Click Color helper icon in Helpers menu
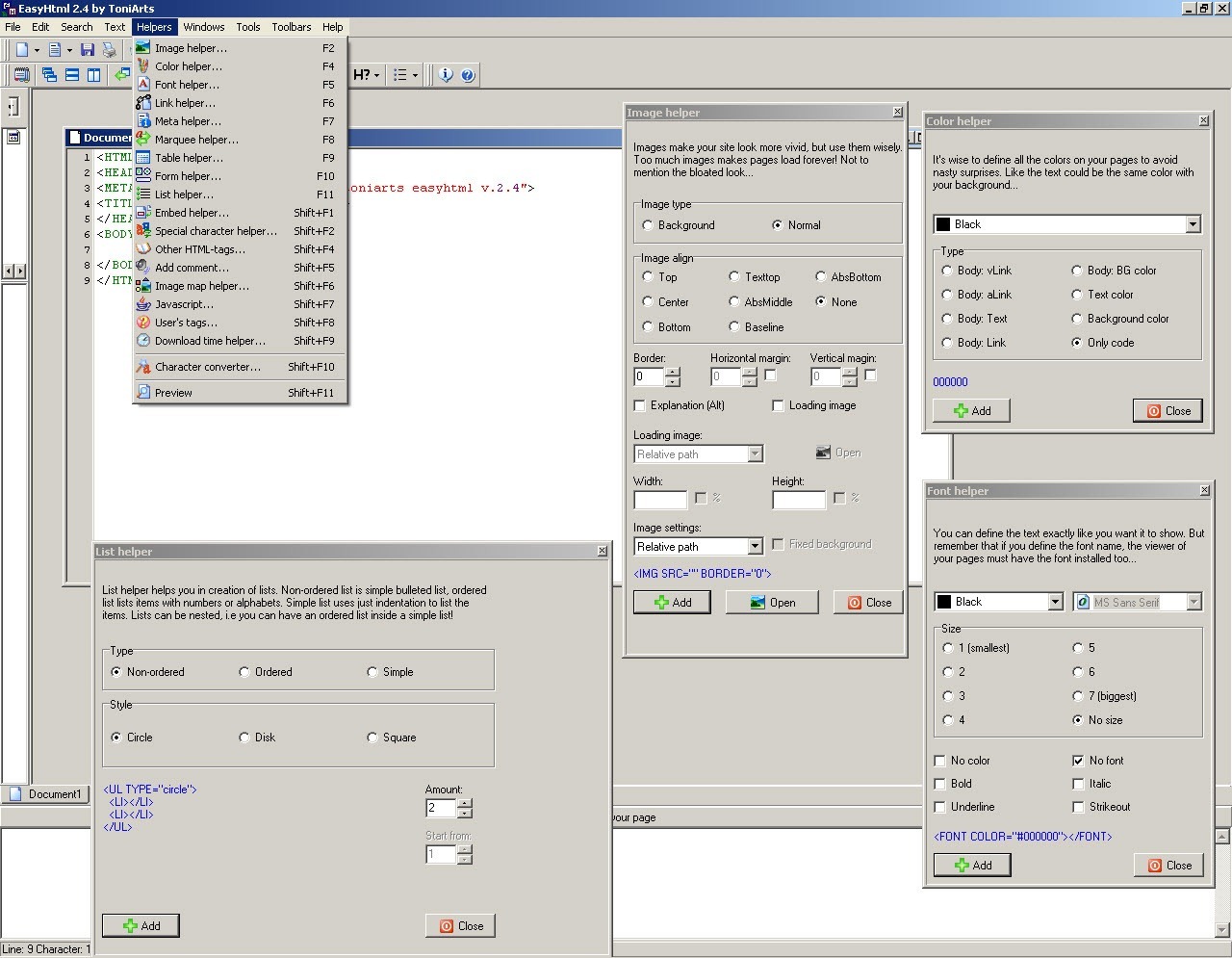Viewport: 1232px width, 958px height. click(143, 65)
